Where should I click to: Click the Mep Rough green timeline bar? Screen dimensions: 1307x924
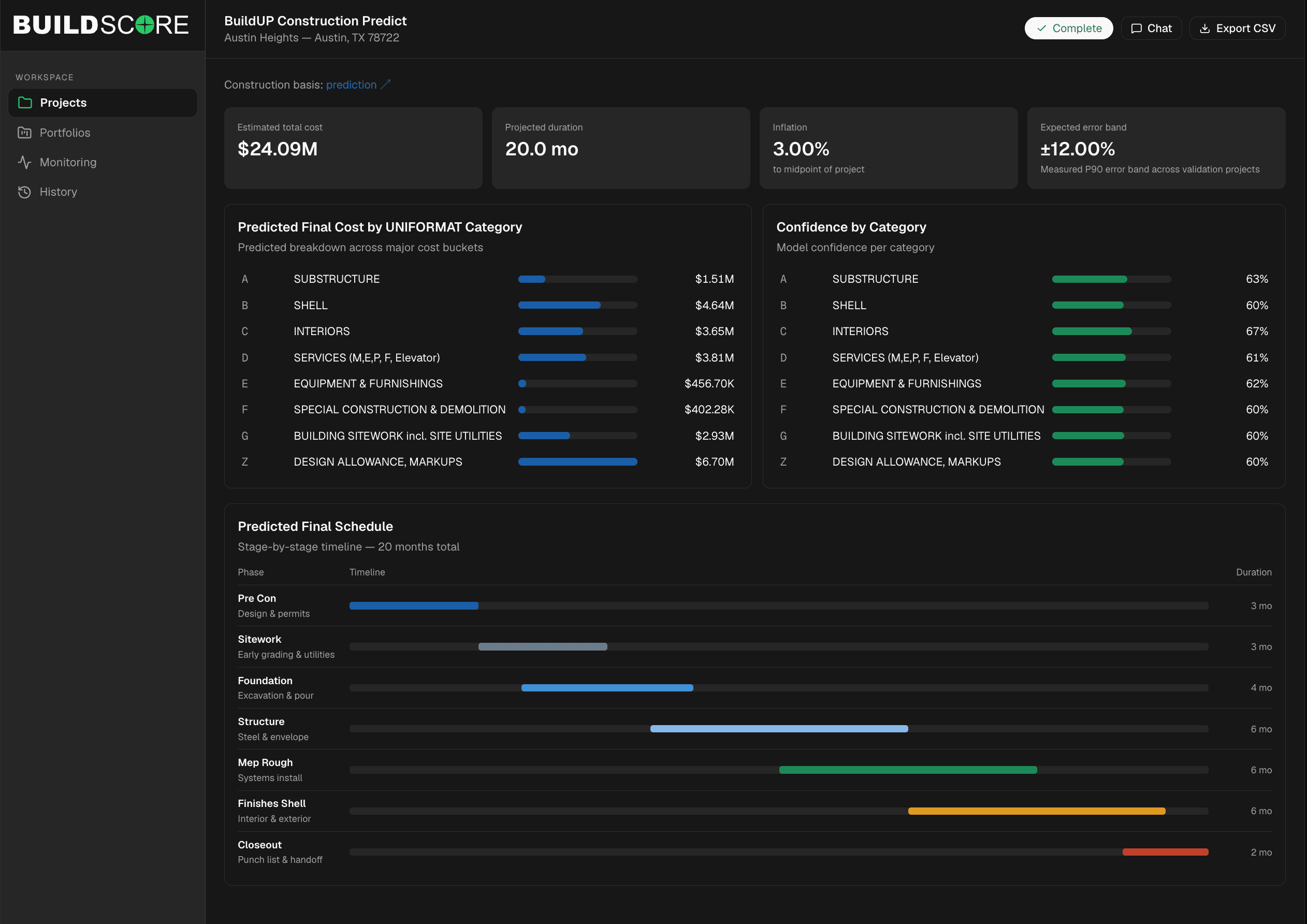click(x=907, y=770)
